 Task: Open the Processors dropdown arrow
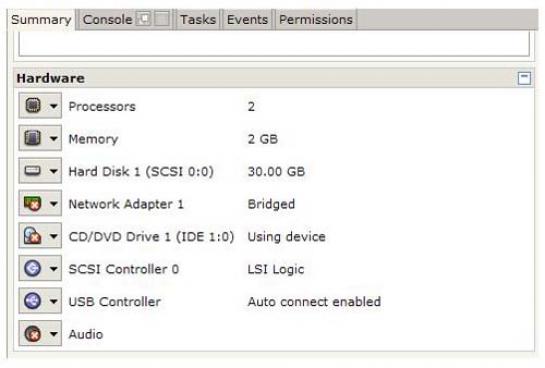[54, 106]
